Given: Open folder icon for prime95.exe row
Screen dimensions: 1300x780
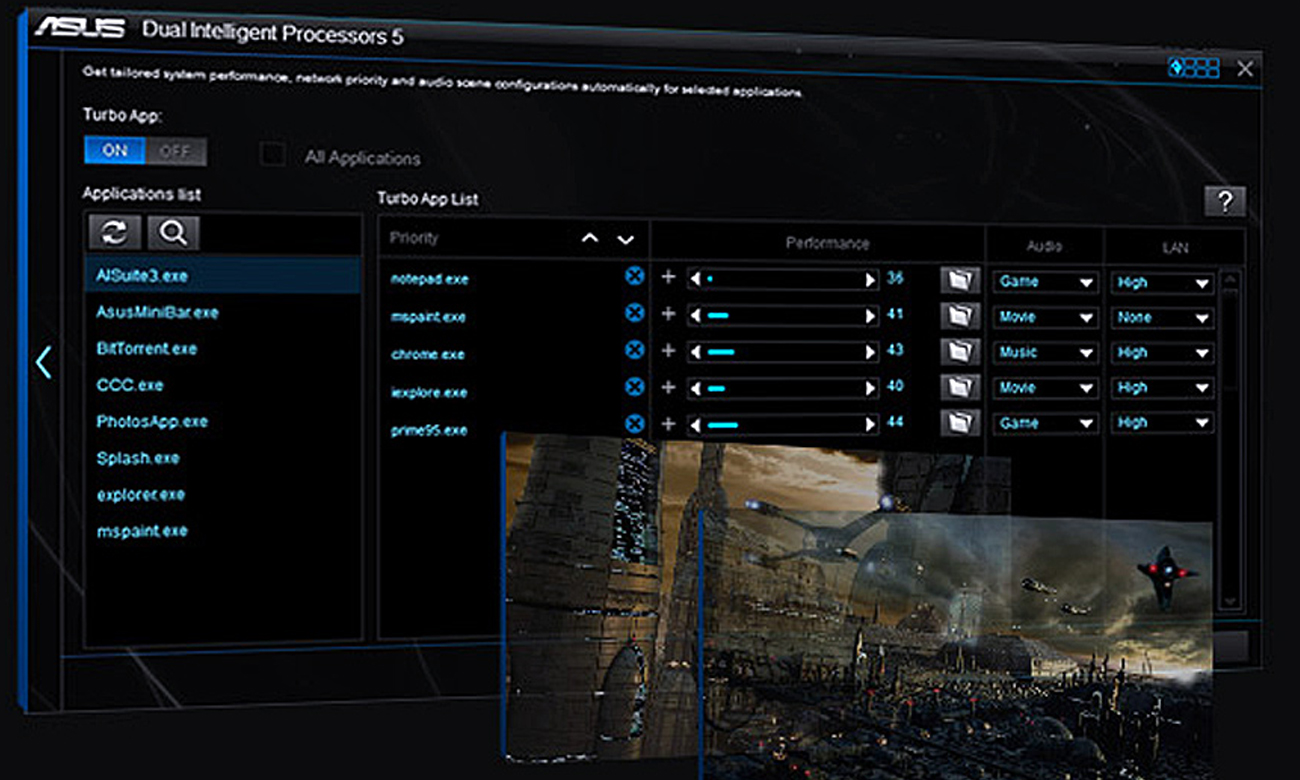Looking at the screenshot, I should (x=959, y=422).
